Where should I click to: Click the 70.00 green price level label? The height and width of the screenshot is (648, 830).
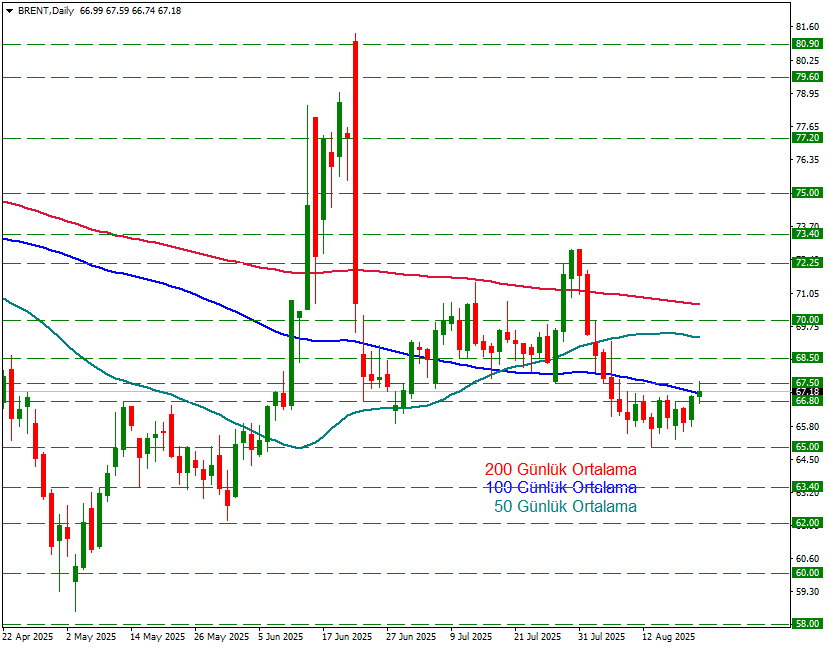coord(808,320)
